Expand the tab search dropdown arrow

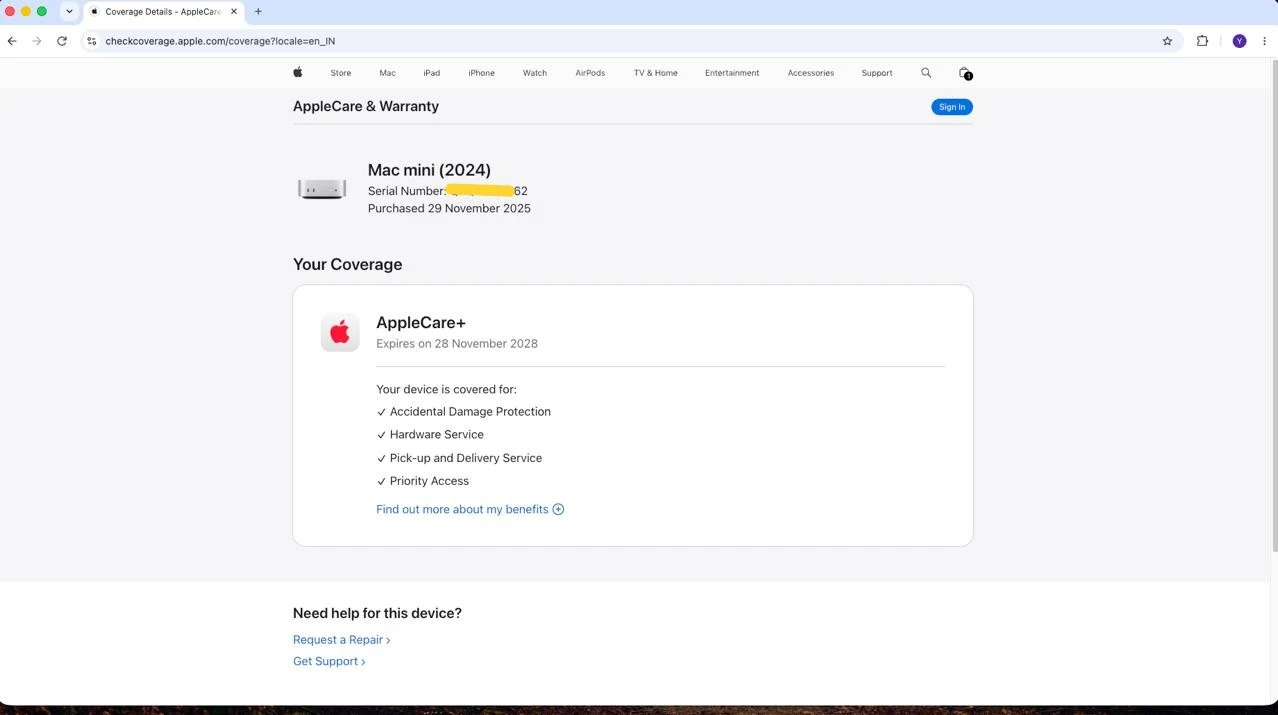69,12
